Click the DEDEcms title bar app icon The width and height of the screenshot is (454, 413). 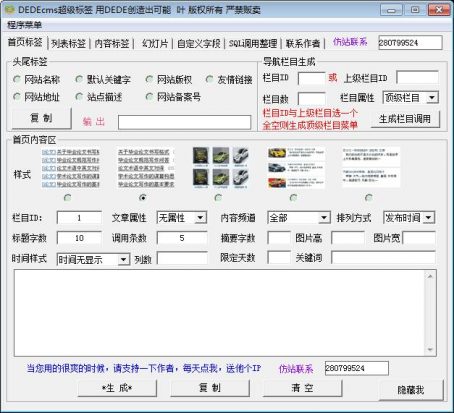click(x=9, y=10)
